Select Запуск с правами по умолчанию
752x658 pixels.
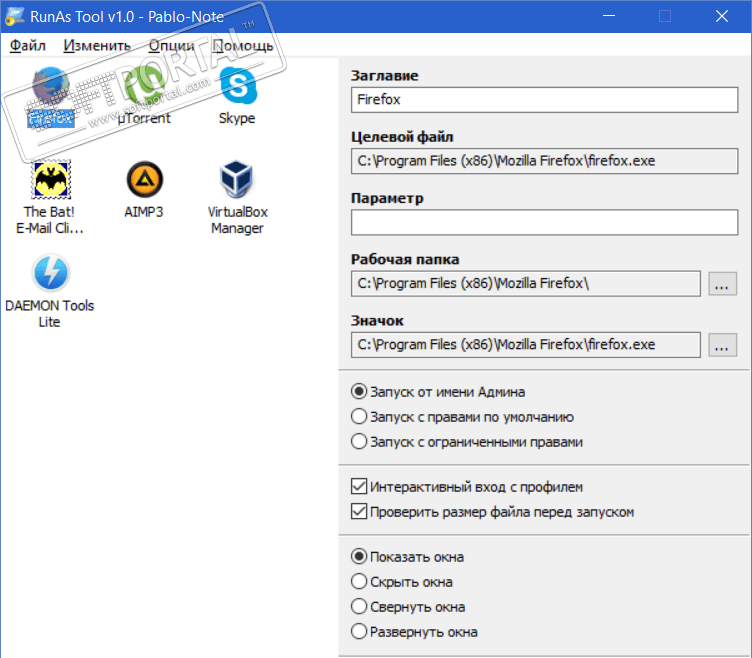pos(359,416)
